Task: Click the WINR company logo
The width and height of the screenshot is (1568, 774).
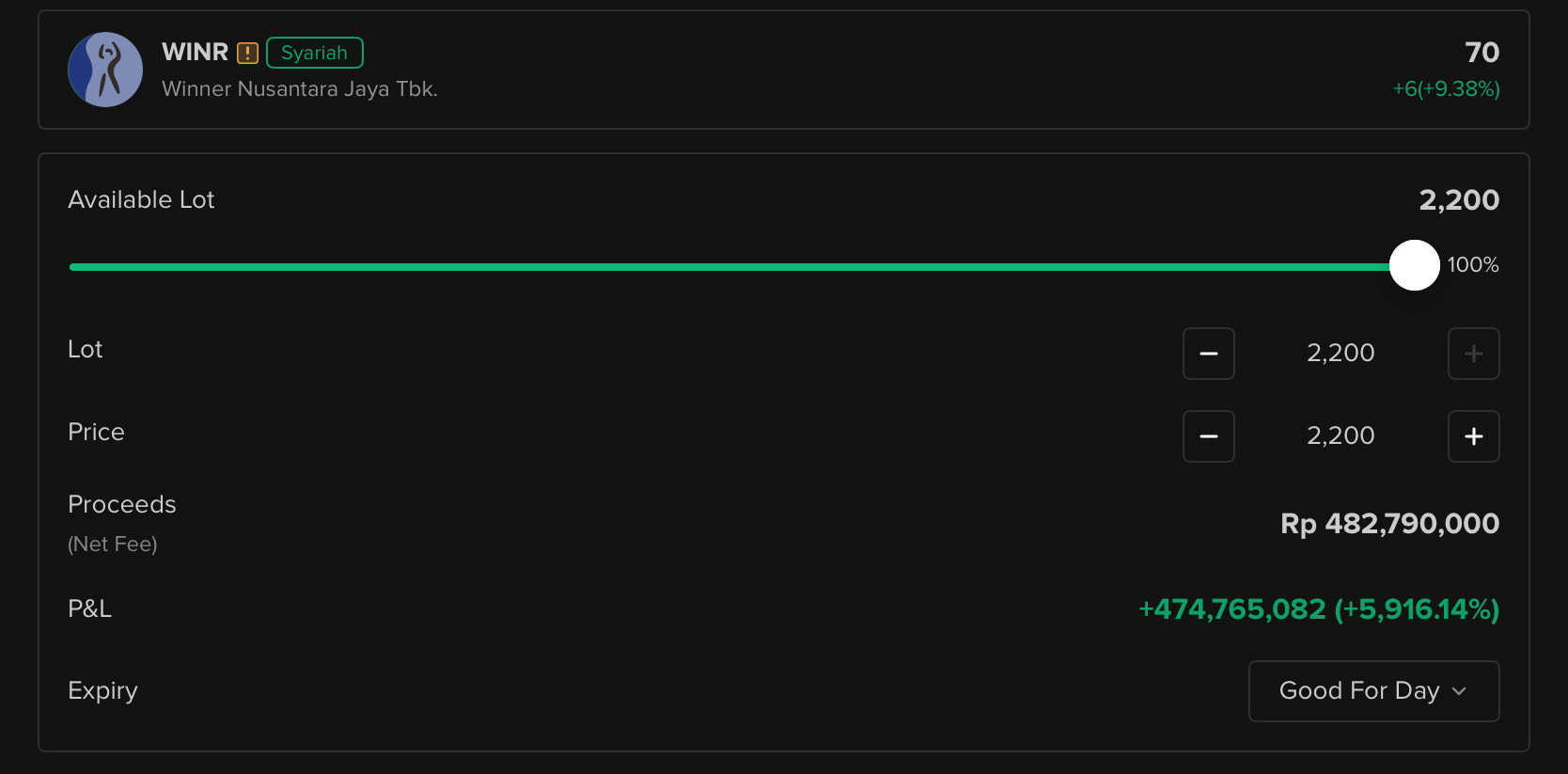Action: 105,70
